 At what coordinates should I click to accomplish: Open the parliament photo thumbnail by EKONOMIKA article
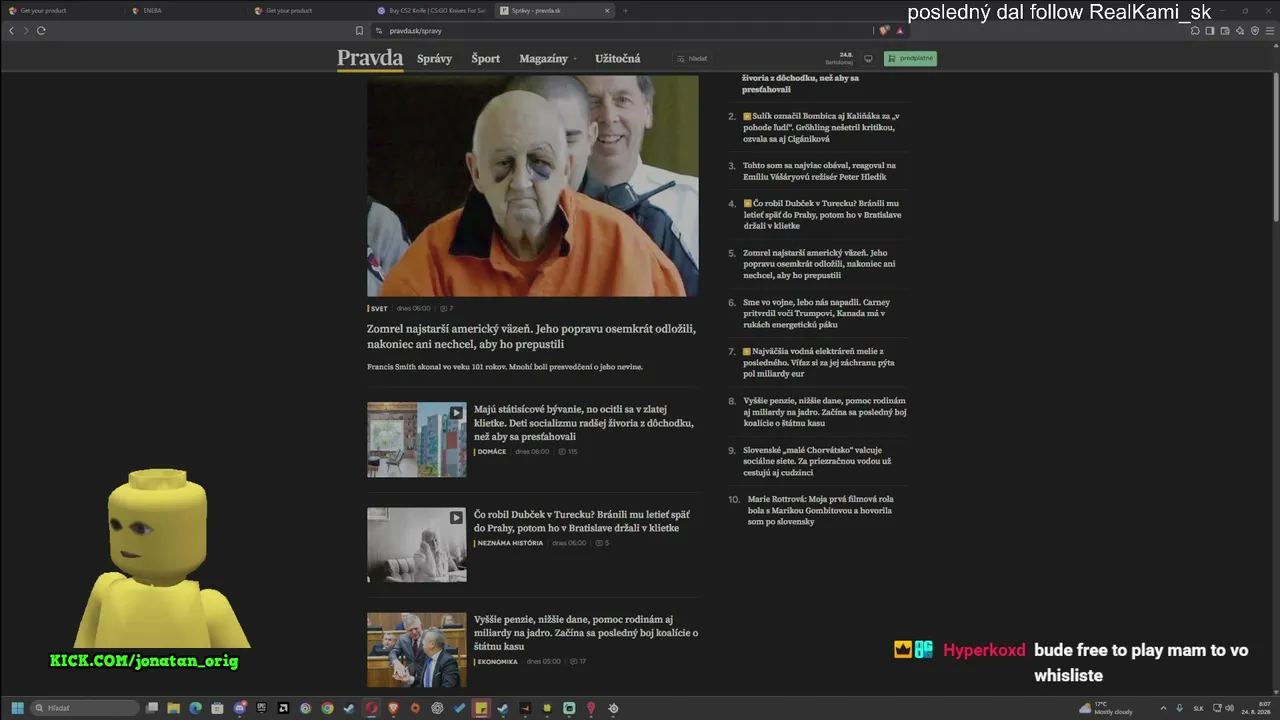[417, 650]
